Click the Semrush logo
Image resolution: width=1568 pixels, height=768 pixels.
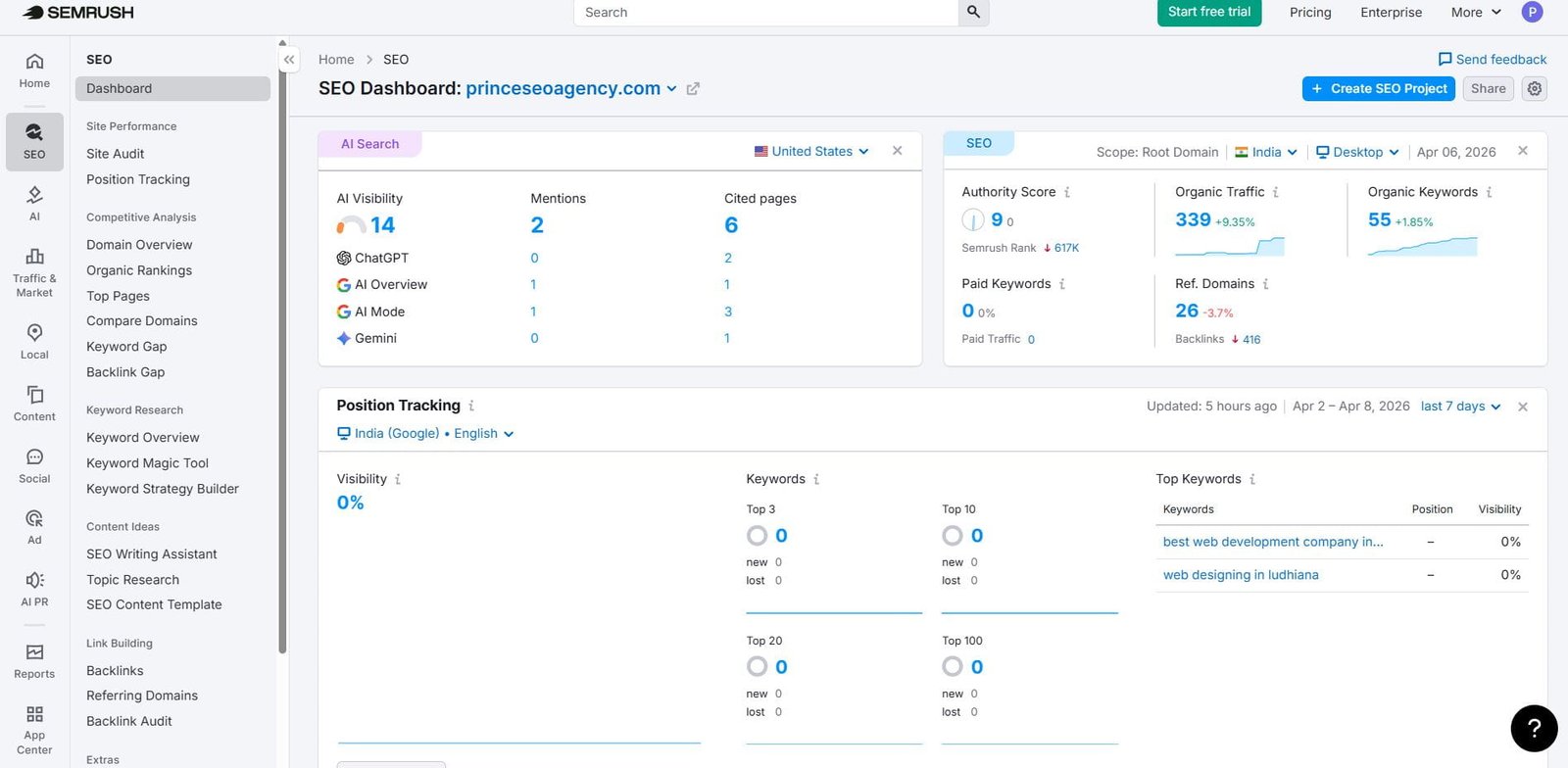78,13
